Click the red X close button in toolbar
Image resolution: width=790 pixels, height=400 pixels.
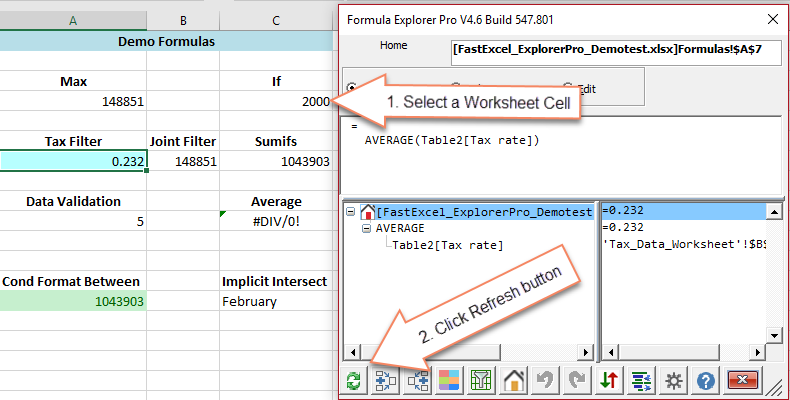coord(742,380)
